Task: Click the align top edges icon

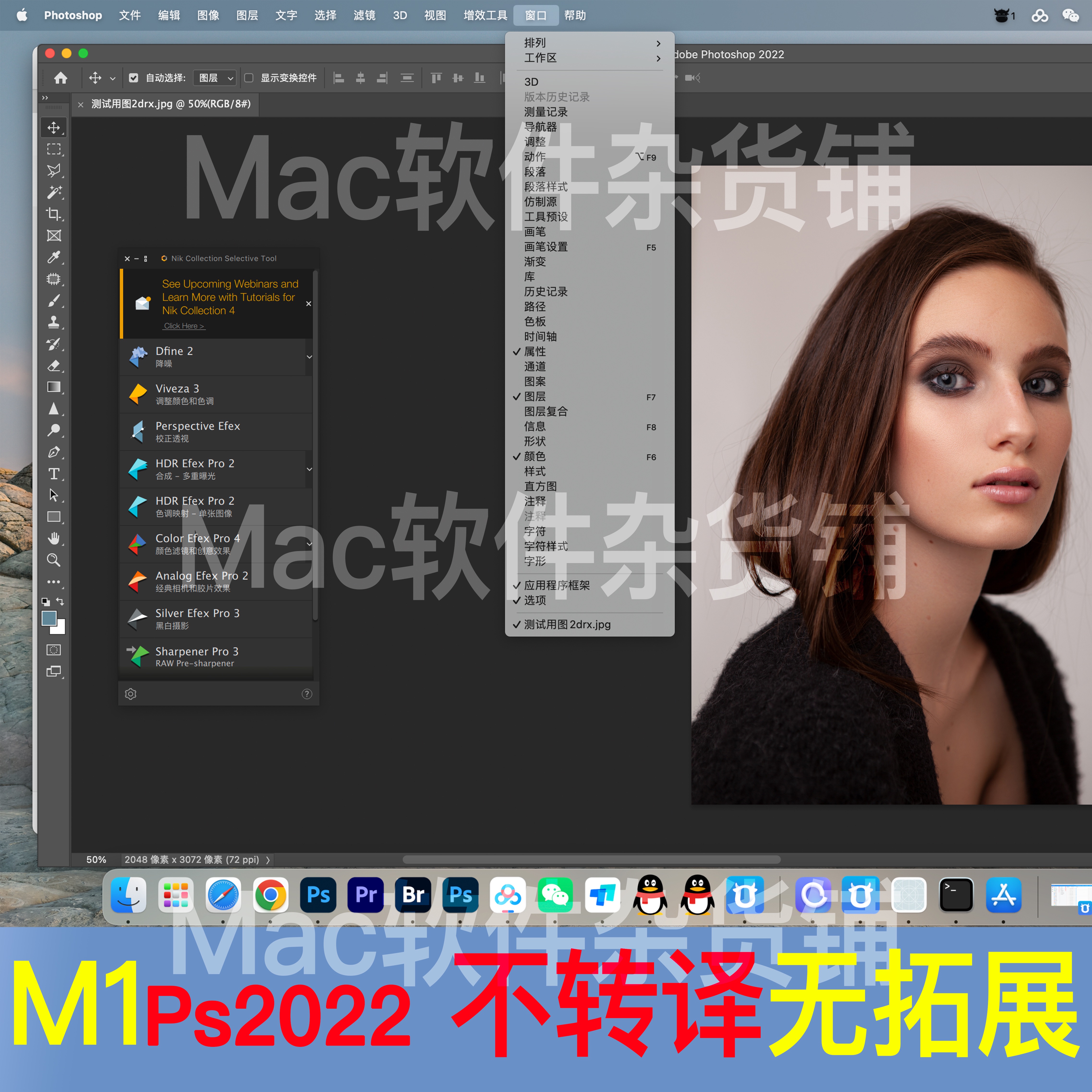Action: point(436,78)
